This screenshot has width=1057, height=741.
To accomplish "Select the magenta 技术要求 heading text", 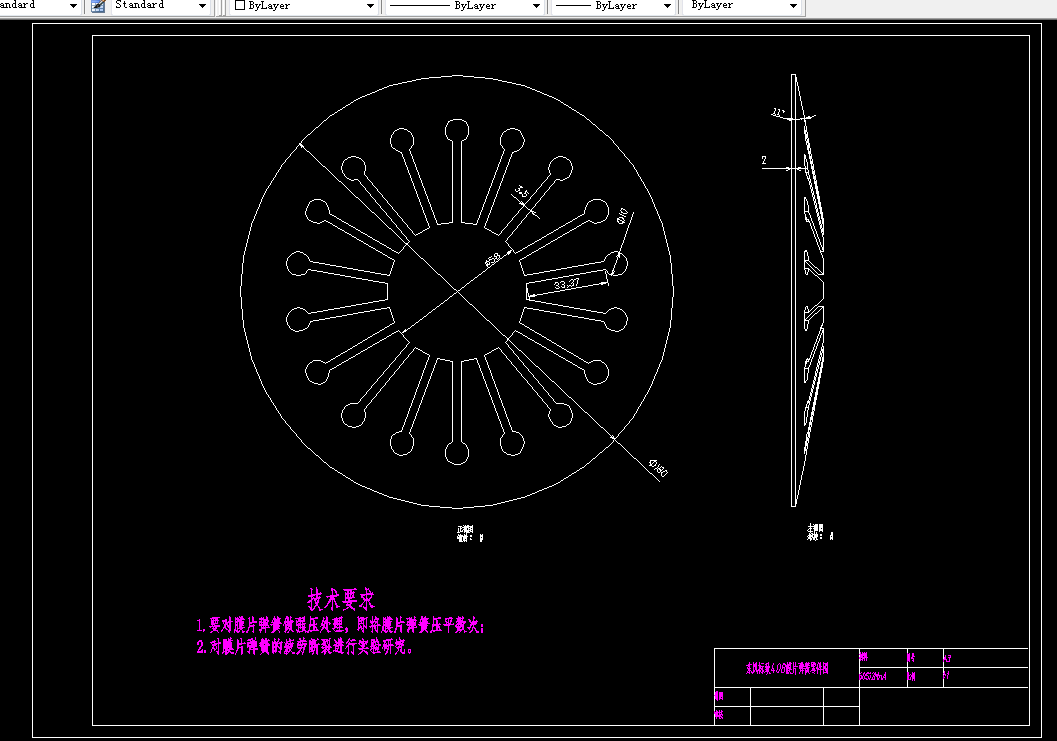I will click(341, 599).
